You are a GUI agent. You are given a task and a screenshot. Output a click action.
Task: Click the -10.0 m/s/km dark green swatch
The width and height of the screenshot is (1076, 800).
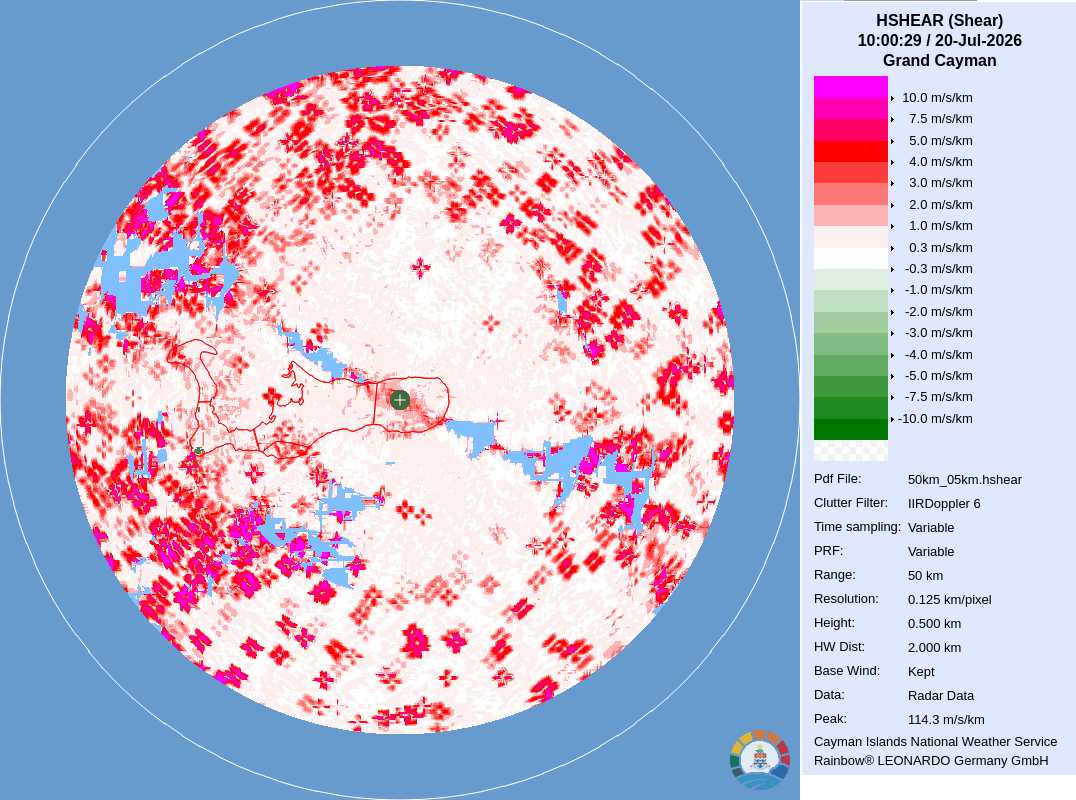tap(850, 429)
